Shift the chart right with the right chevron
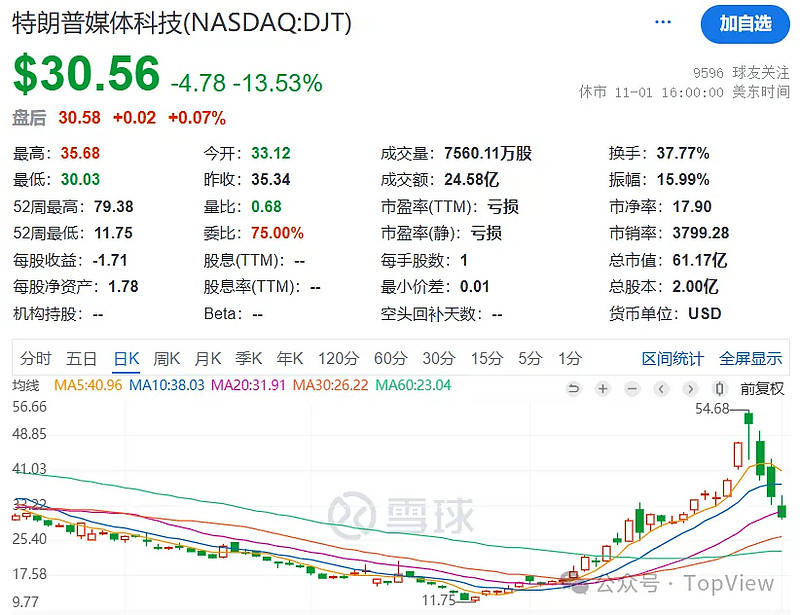 [x=690, y=389]
